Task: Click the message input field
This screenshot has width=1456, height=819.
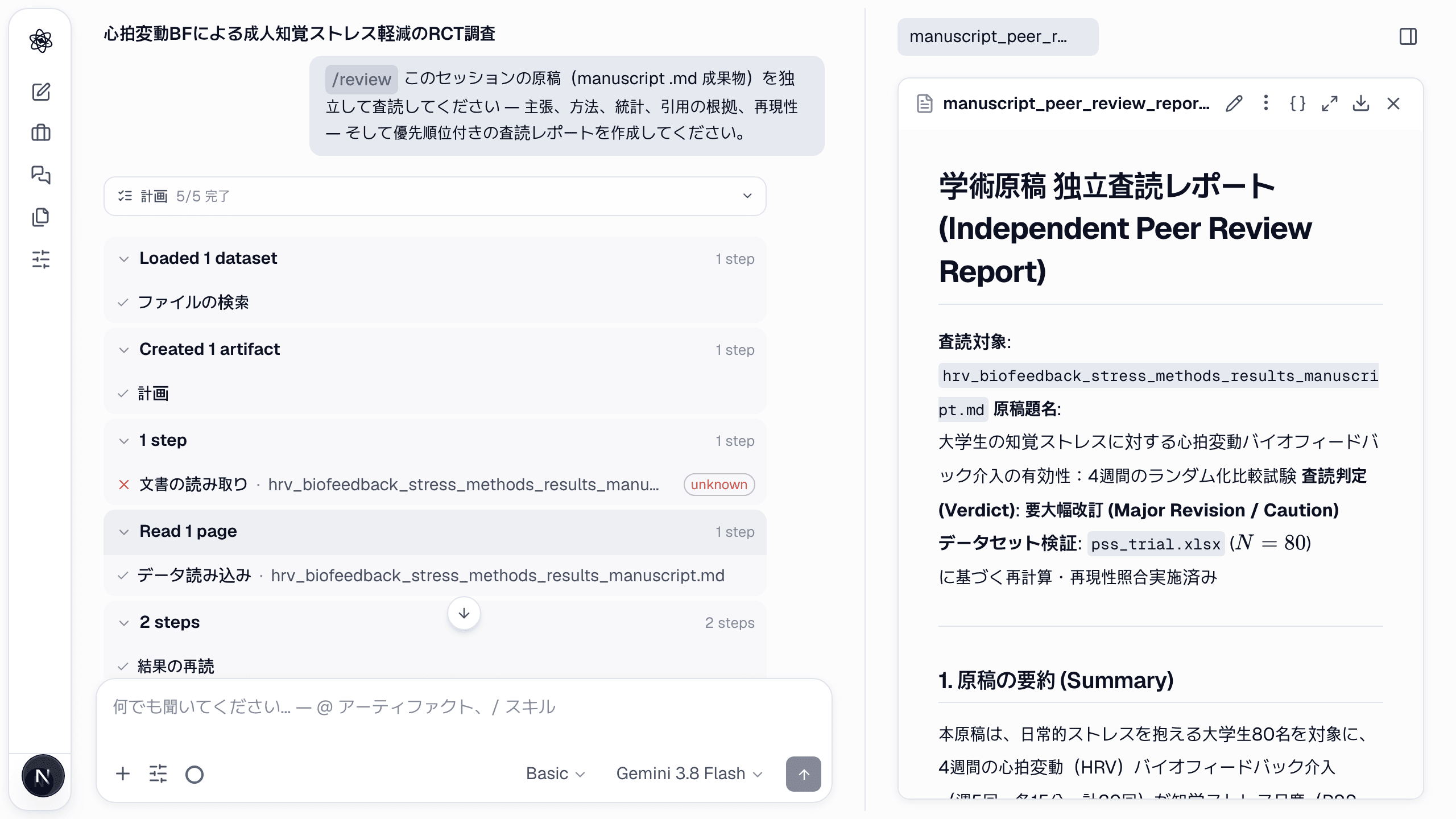Action: [464, 707]
